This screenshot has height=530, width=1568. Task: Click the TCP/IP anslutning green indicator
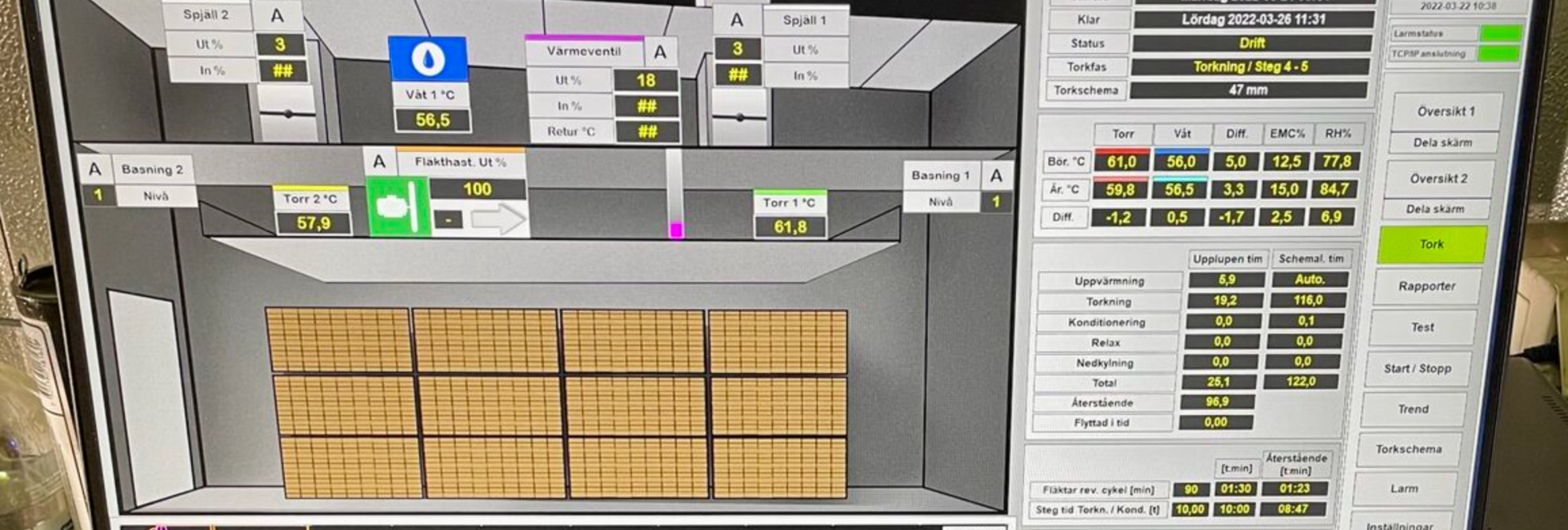coord(1499,53)
